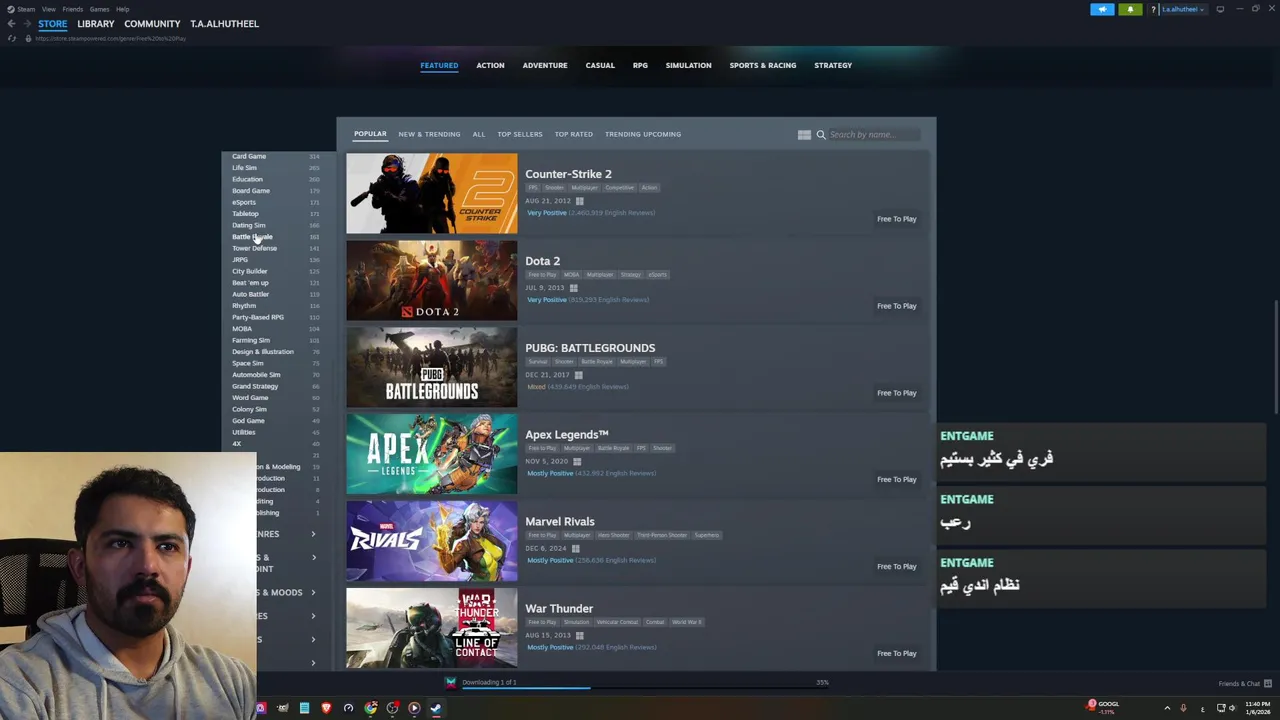Open the View menu
The height and width of the screenshot is (720, 1280).
pos(49,9)
